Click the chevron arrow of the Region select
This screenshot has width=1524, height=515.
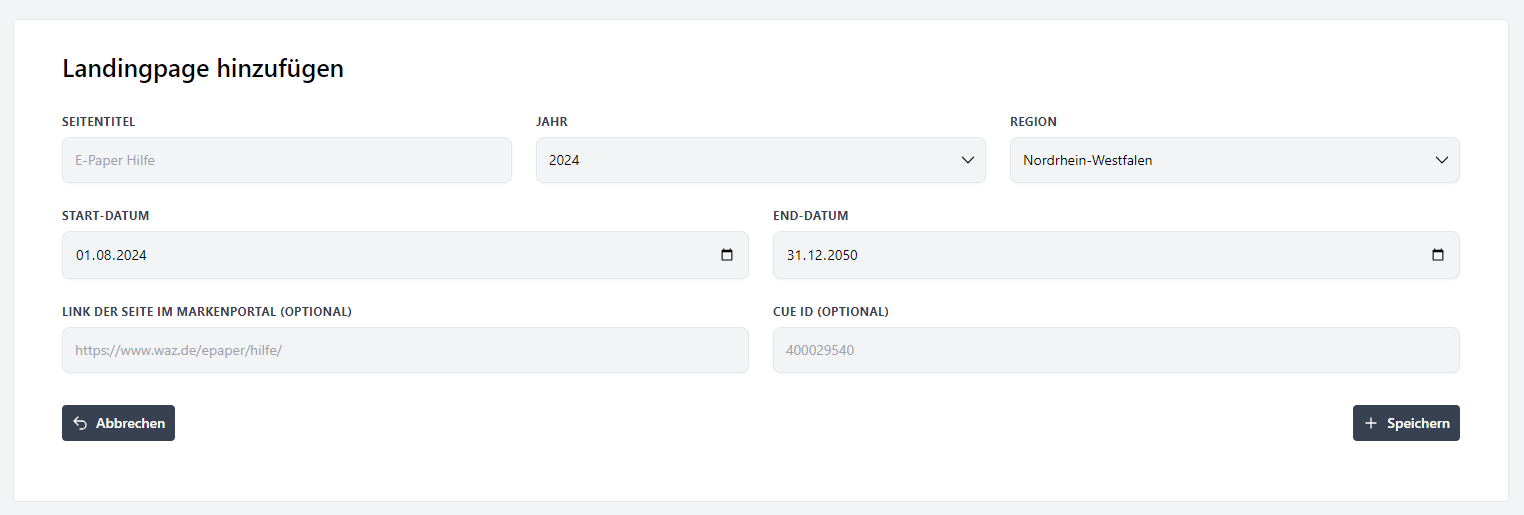click(x=1441, y=160)
